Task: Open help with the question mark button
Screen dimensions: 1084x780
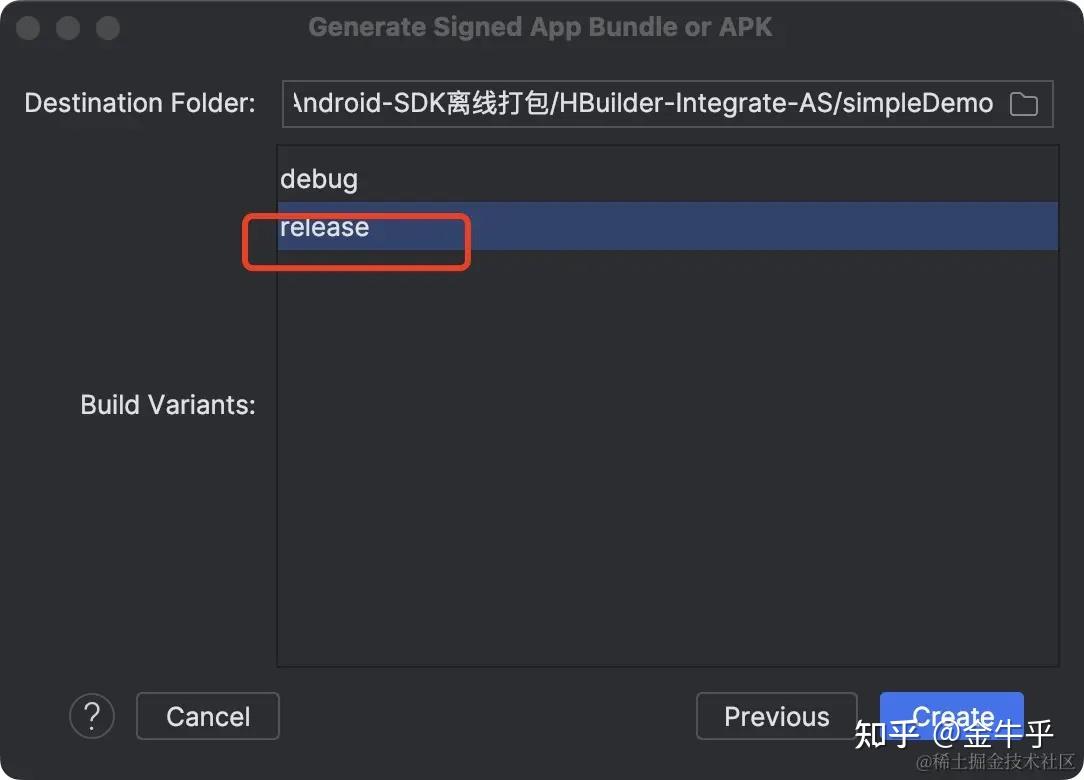Action: (91, 716)
